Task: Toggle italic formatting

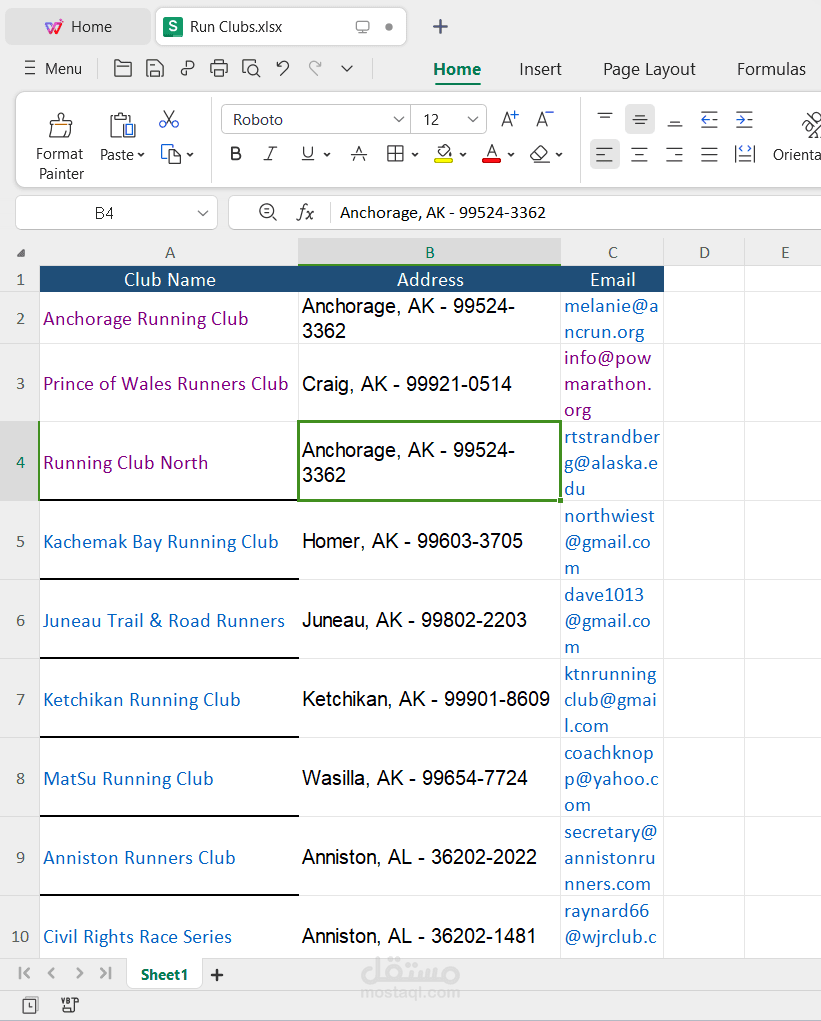Action: [270, 154]
